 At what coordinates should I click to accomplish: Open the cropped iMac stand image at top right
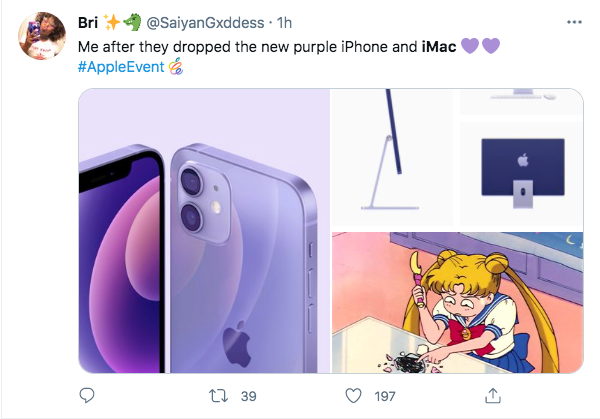point(521,101)
